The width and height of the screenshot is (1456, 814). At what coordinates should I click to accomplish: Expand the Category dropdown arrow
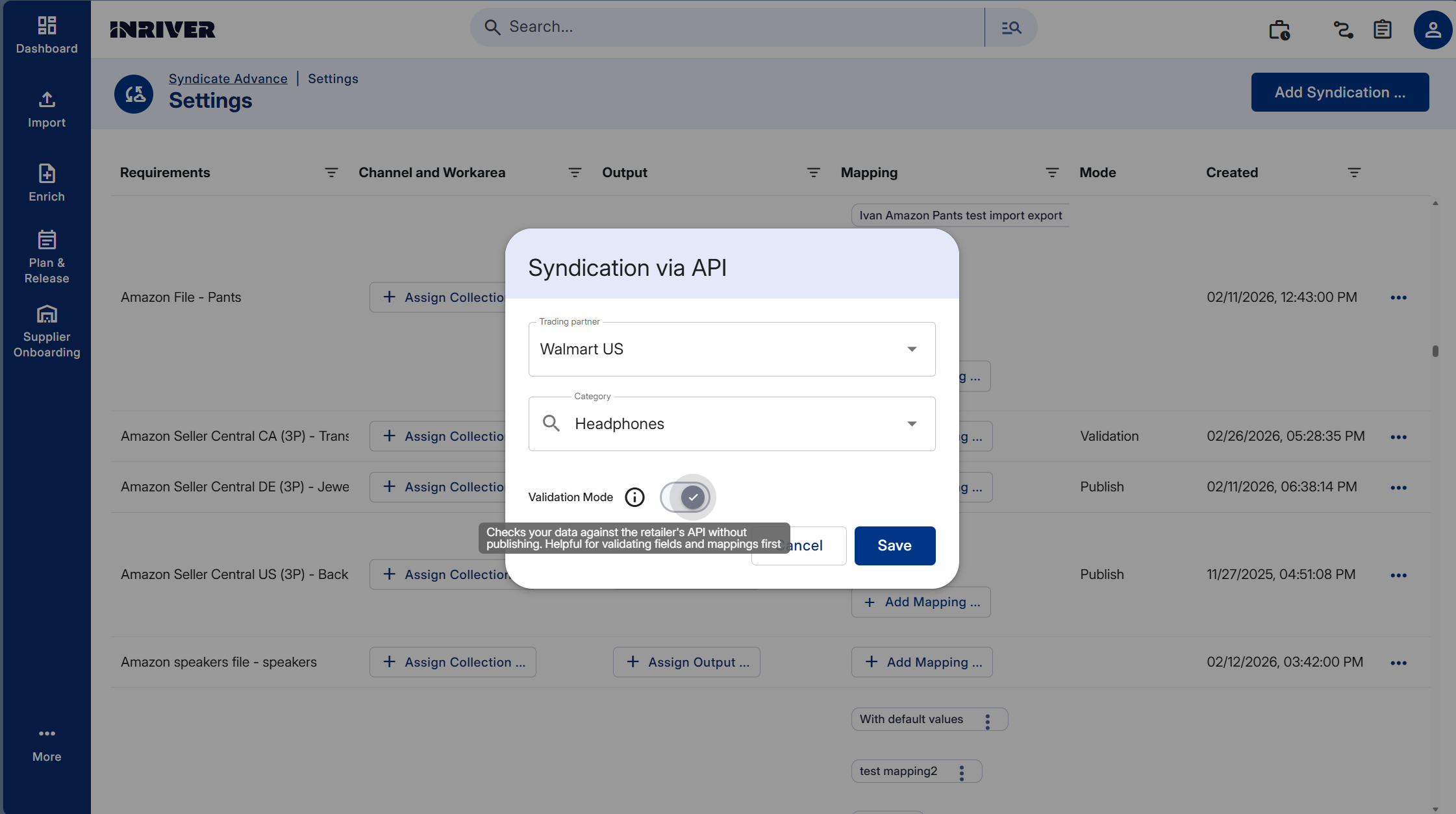coord(912,424)
